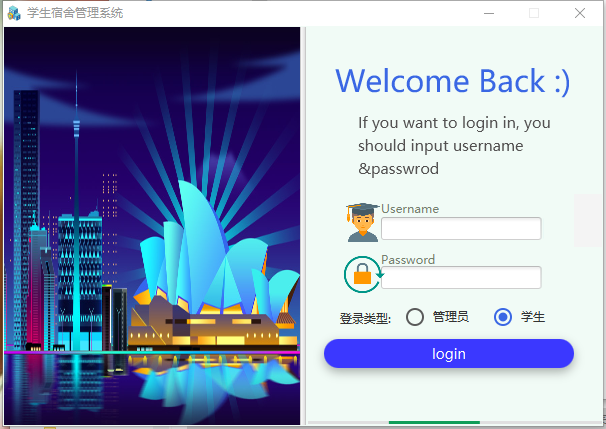Focus the Username input field
The height and width of the screenshot is (429, 606).
pos(461,228)
